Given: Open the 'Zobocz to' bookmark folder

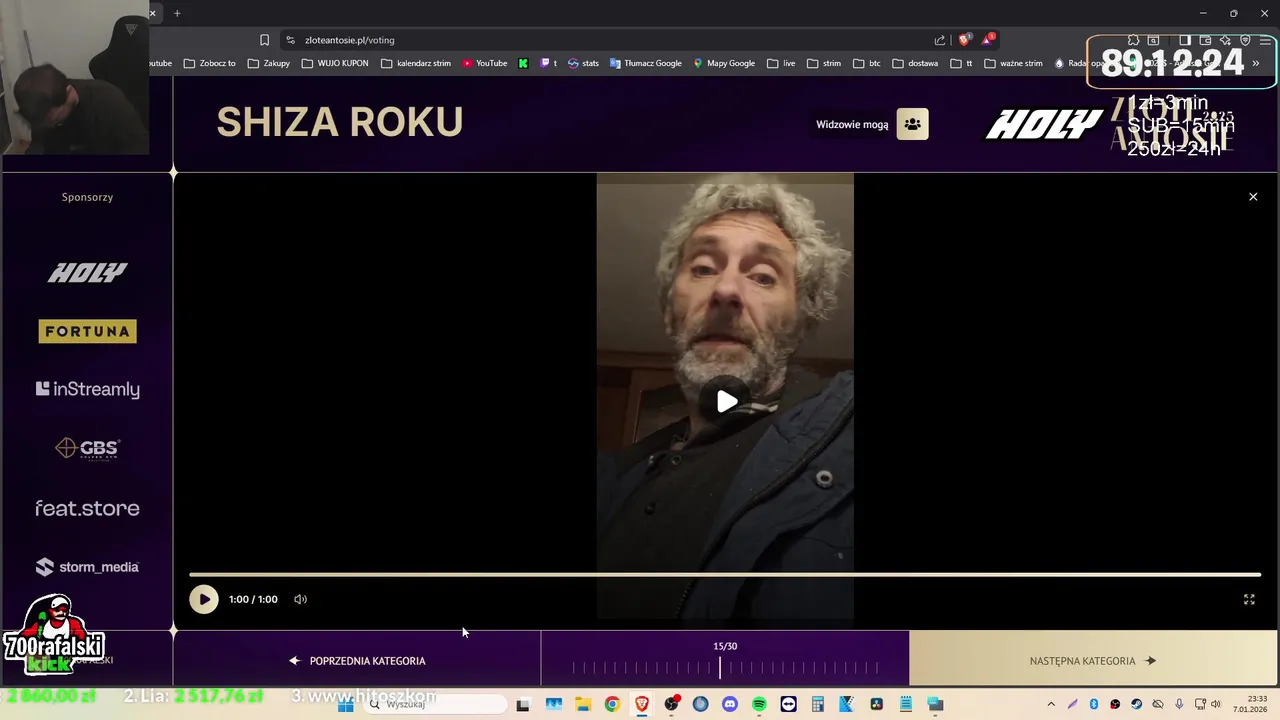Looking at the screenshot, I should point(210,63).
